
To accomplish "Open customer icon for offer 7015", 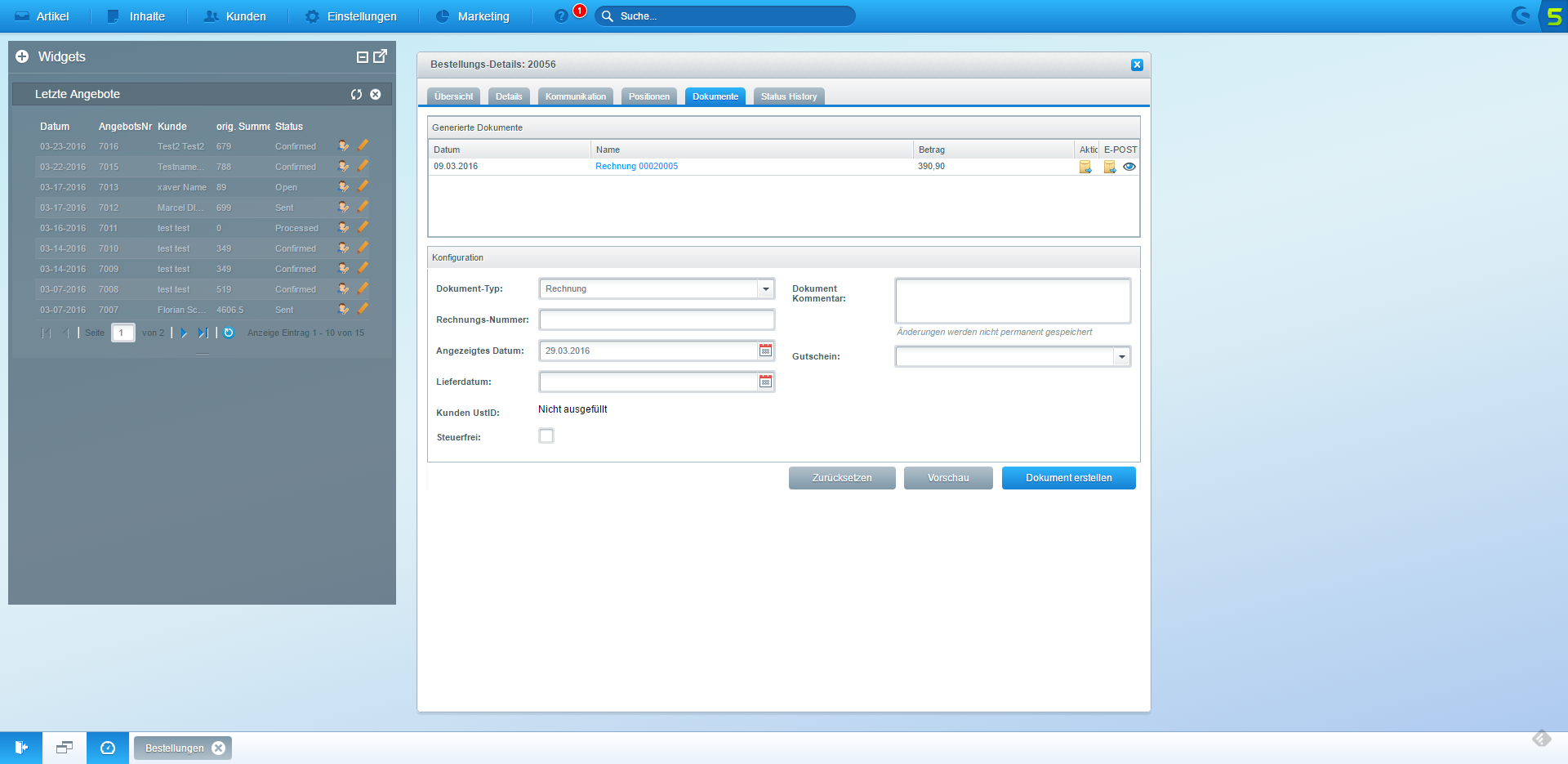I will 343,167.
